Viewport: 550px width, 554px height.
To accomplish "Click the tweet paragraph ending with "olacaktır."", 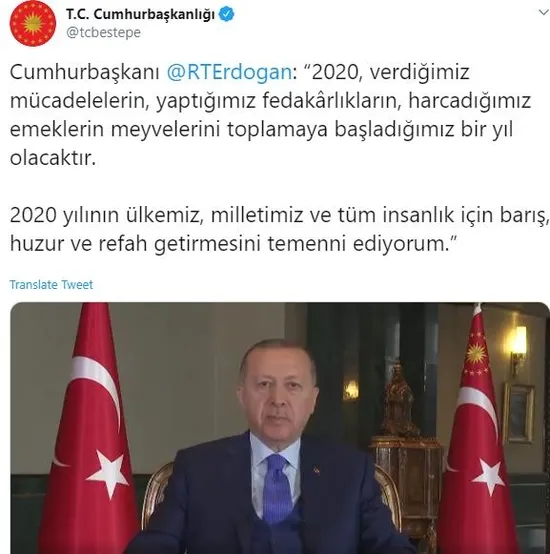I will (270, 115).
